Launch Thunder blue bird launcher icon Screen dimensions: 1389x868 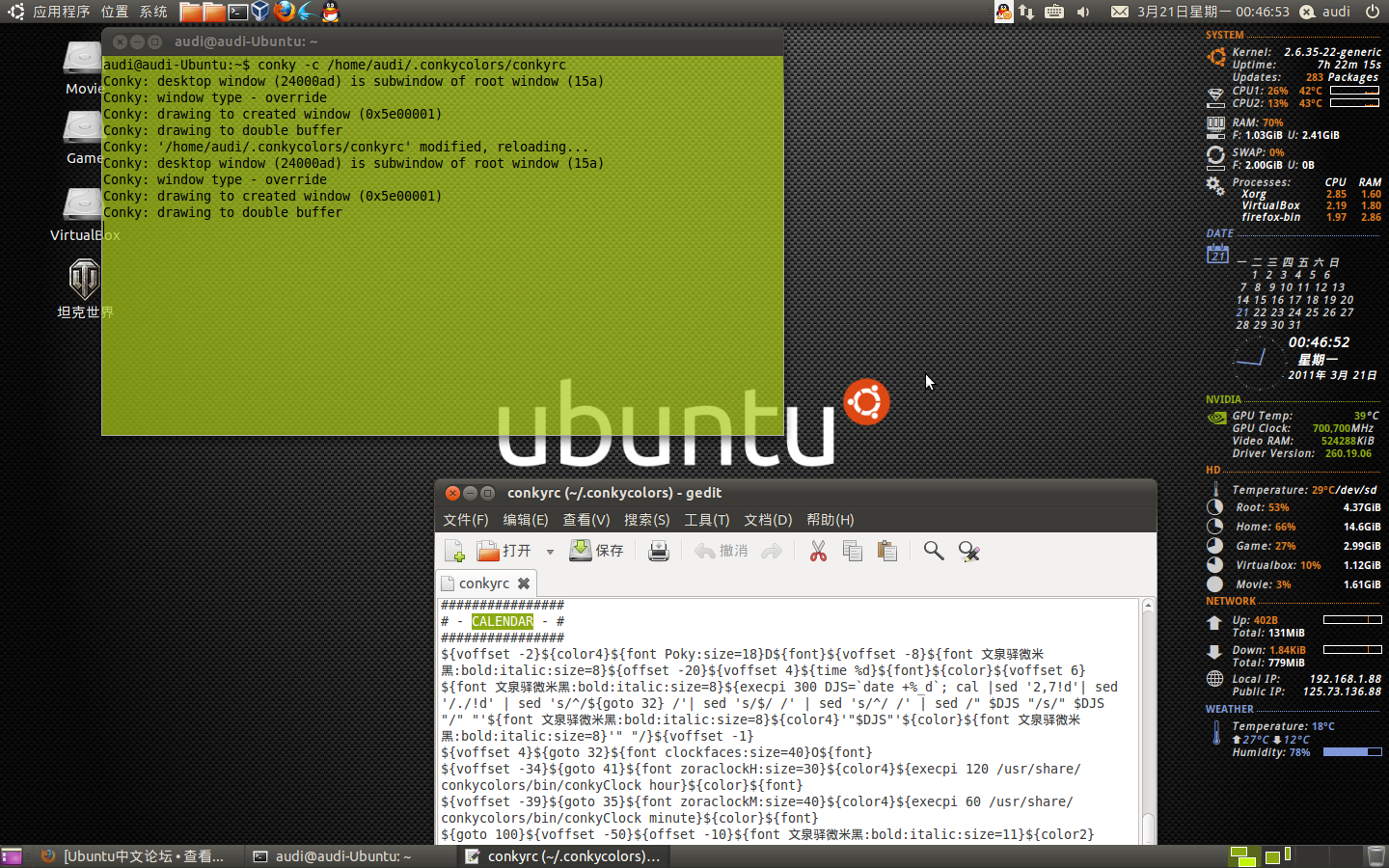point(307,12)
